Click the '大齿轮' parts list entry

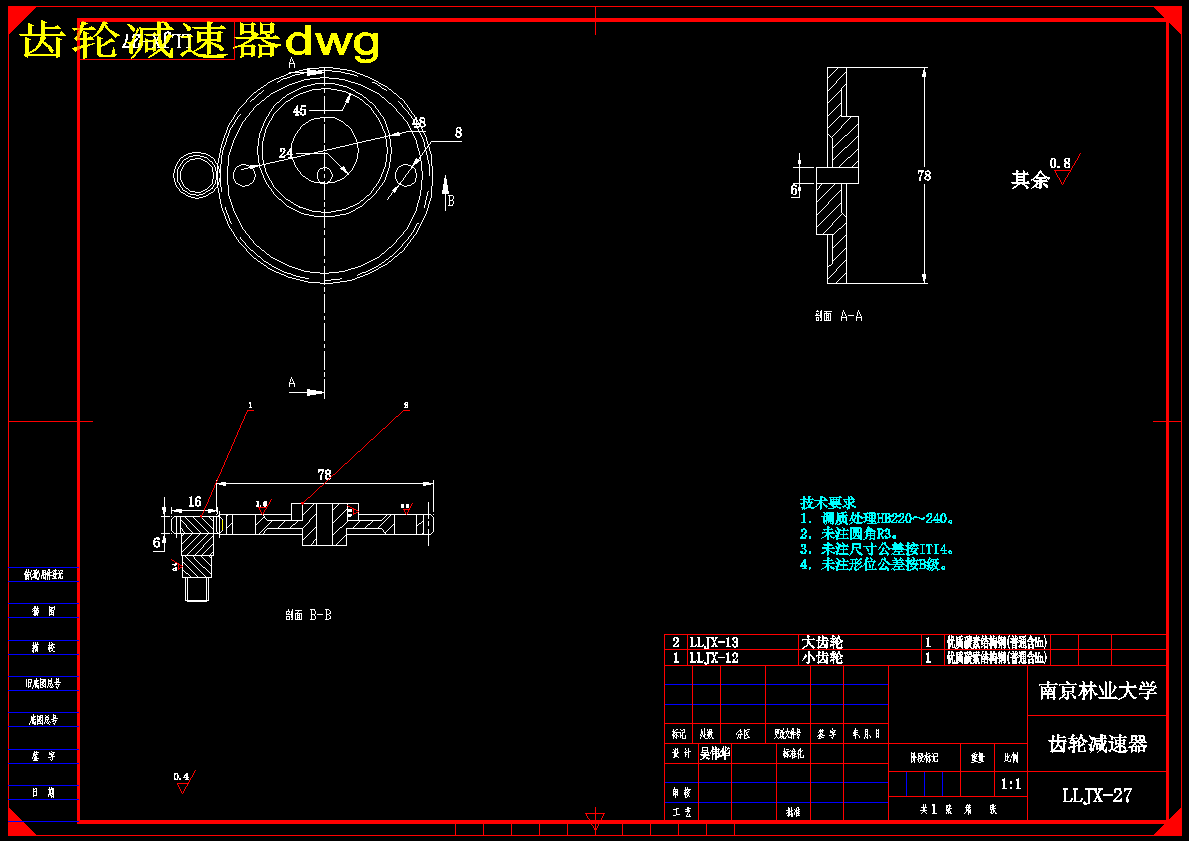(x=822, y=642)
